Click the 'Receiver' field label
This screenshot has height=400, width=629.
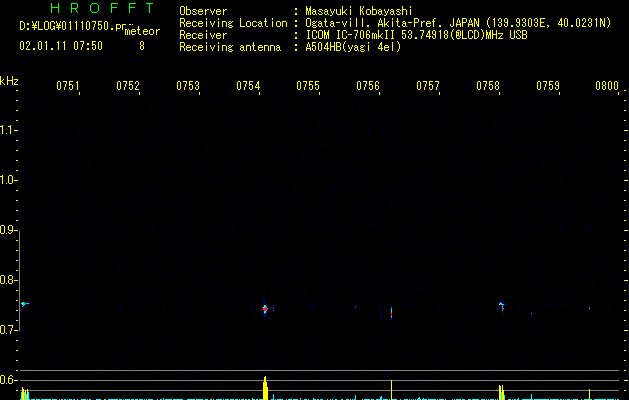click(203, 35)
